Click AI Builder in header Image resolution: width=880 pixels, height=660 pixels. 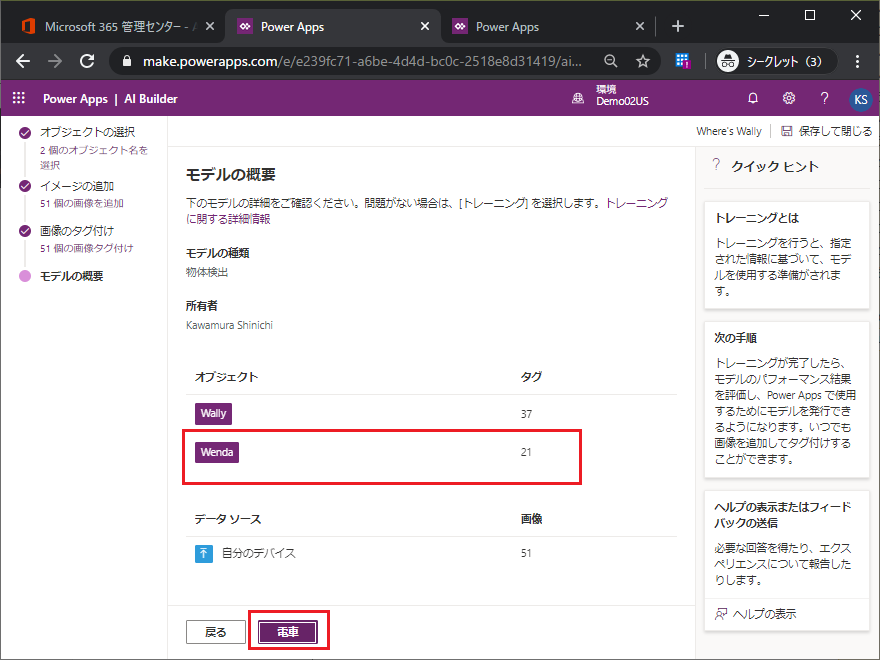click(x=151, y=99)
